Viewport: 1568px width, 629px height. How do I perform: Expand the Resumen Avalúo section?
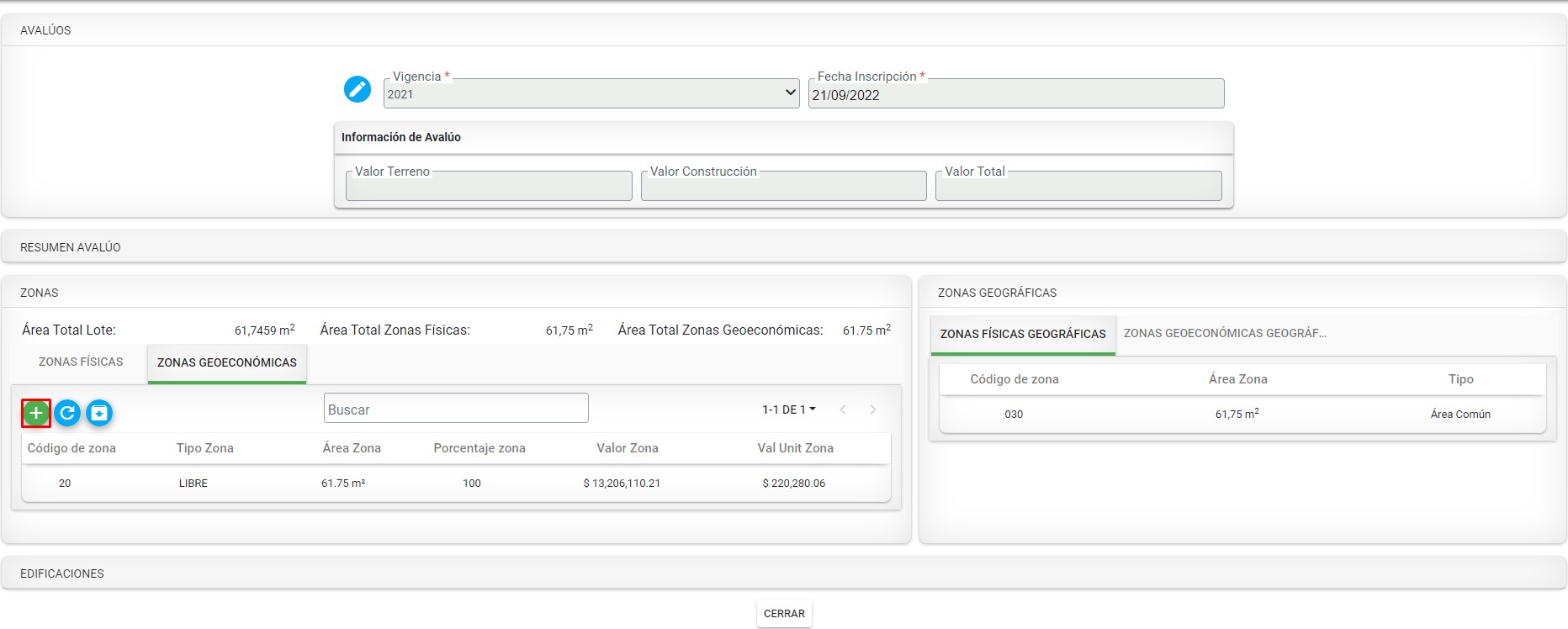pos(71,247)
